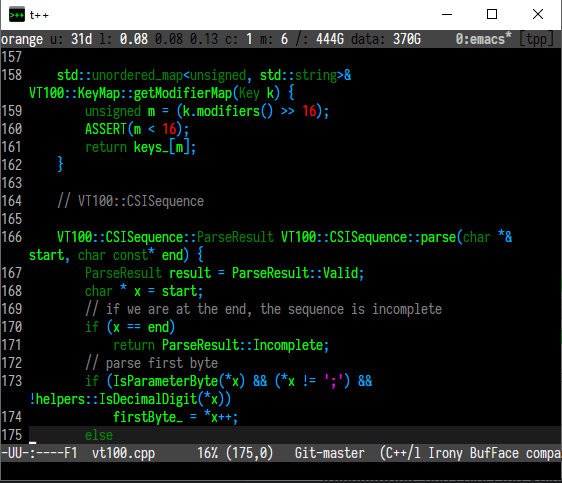562x483 pixels.
Task: Click the uptime value 31d
Action: click(81, 39)
